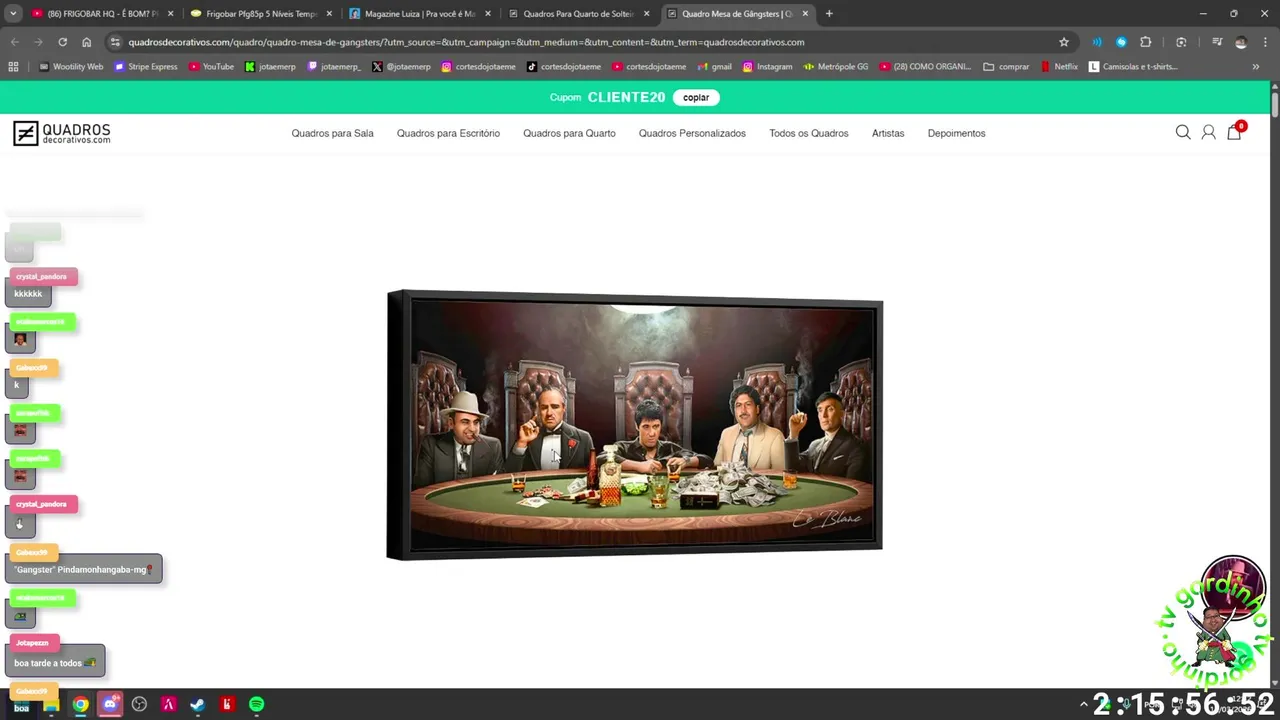This screenshot has height=720, width=1280.
Task: Open Discord from the taskbar
Action: tap(110, 704)
